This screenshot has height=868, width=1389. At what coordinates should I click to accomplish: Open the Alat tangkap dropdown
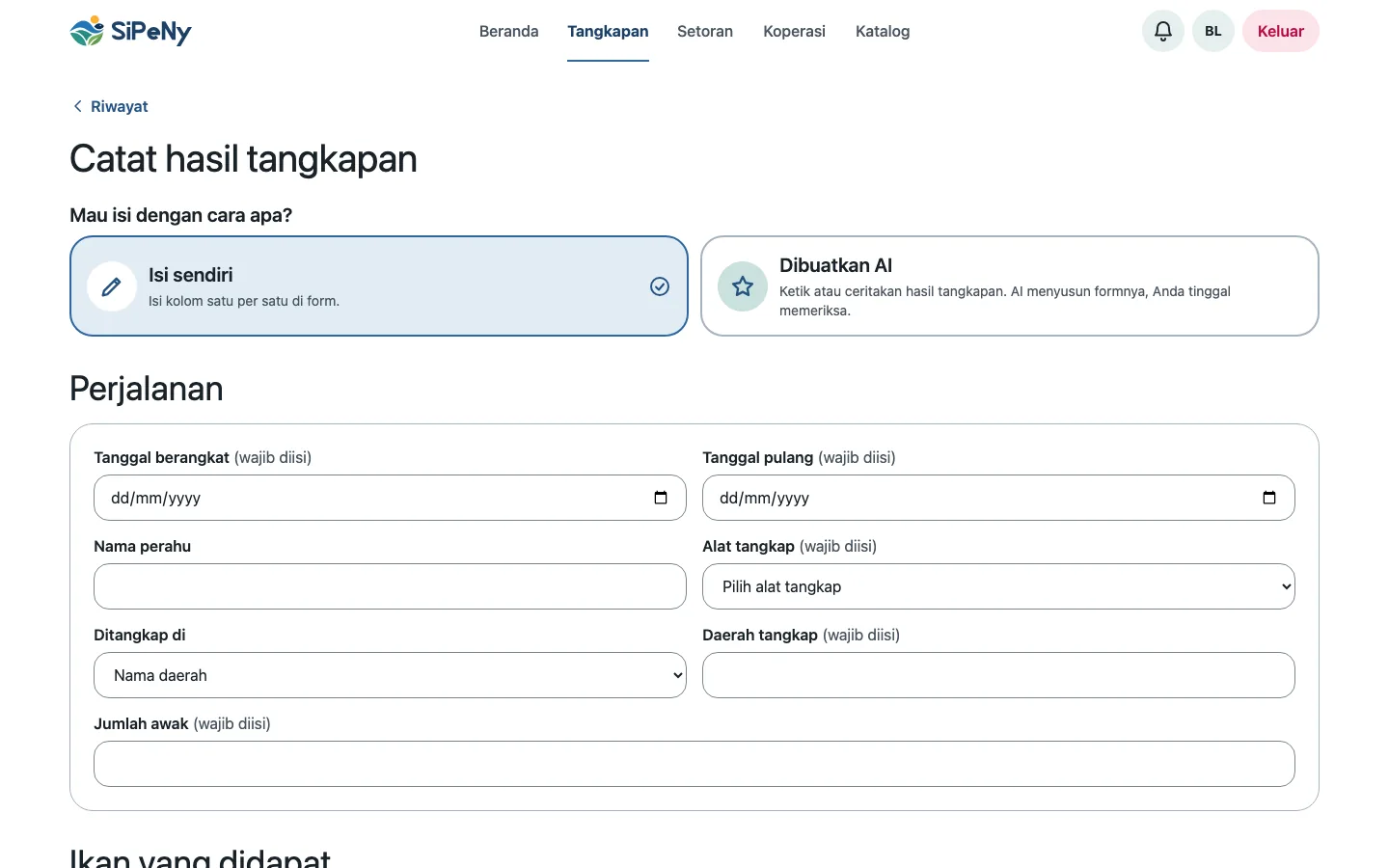click(998, 586)
